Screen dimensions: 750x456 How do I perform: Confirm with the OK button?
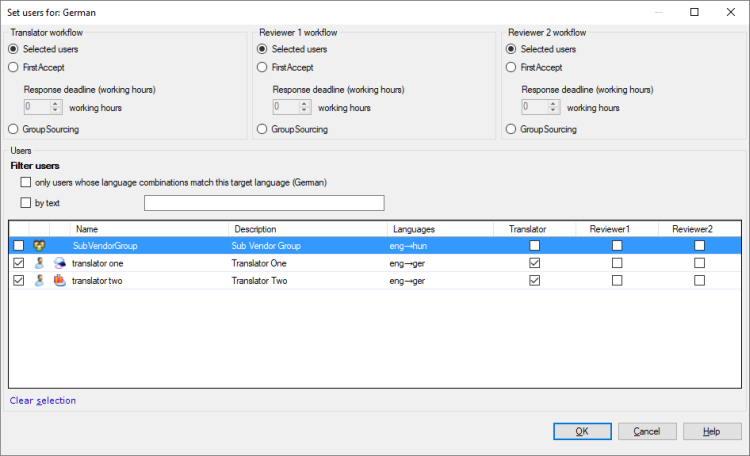pyautogui.click(x=582, y=431)
